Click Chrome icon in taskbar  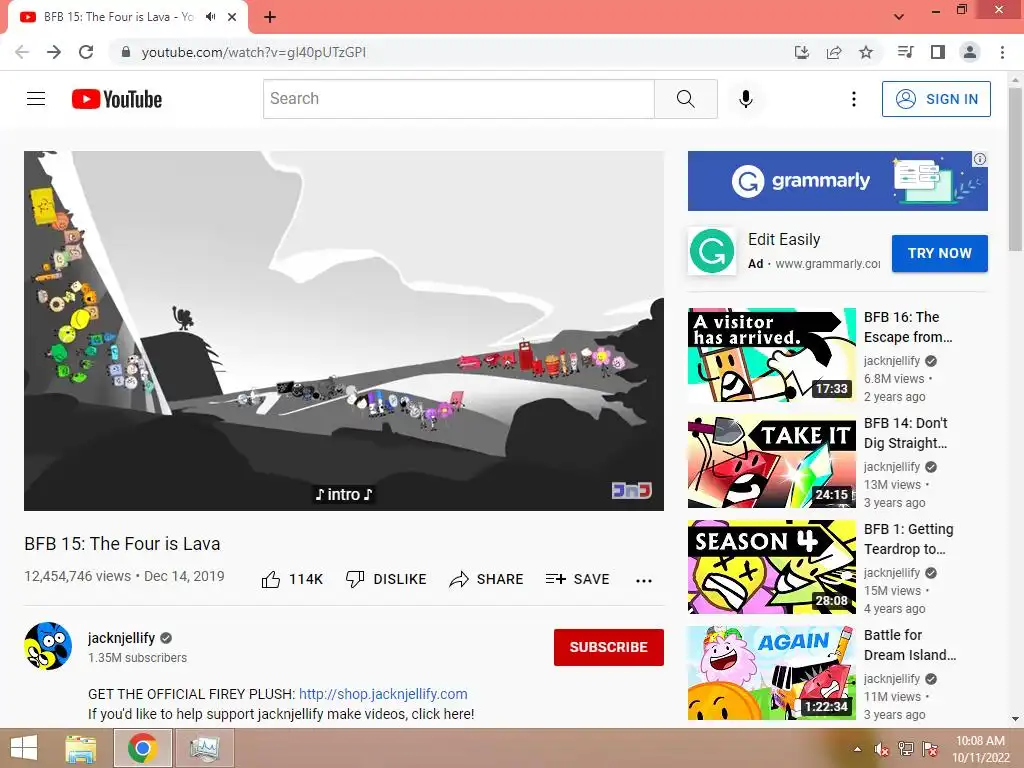pos(142,748)
